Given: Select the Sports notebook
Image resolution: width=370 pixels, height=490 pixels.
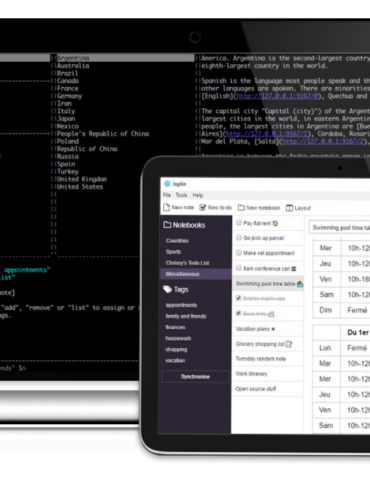Looking at the screenshot, I should (x=173, y=252).
